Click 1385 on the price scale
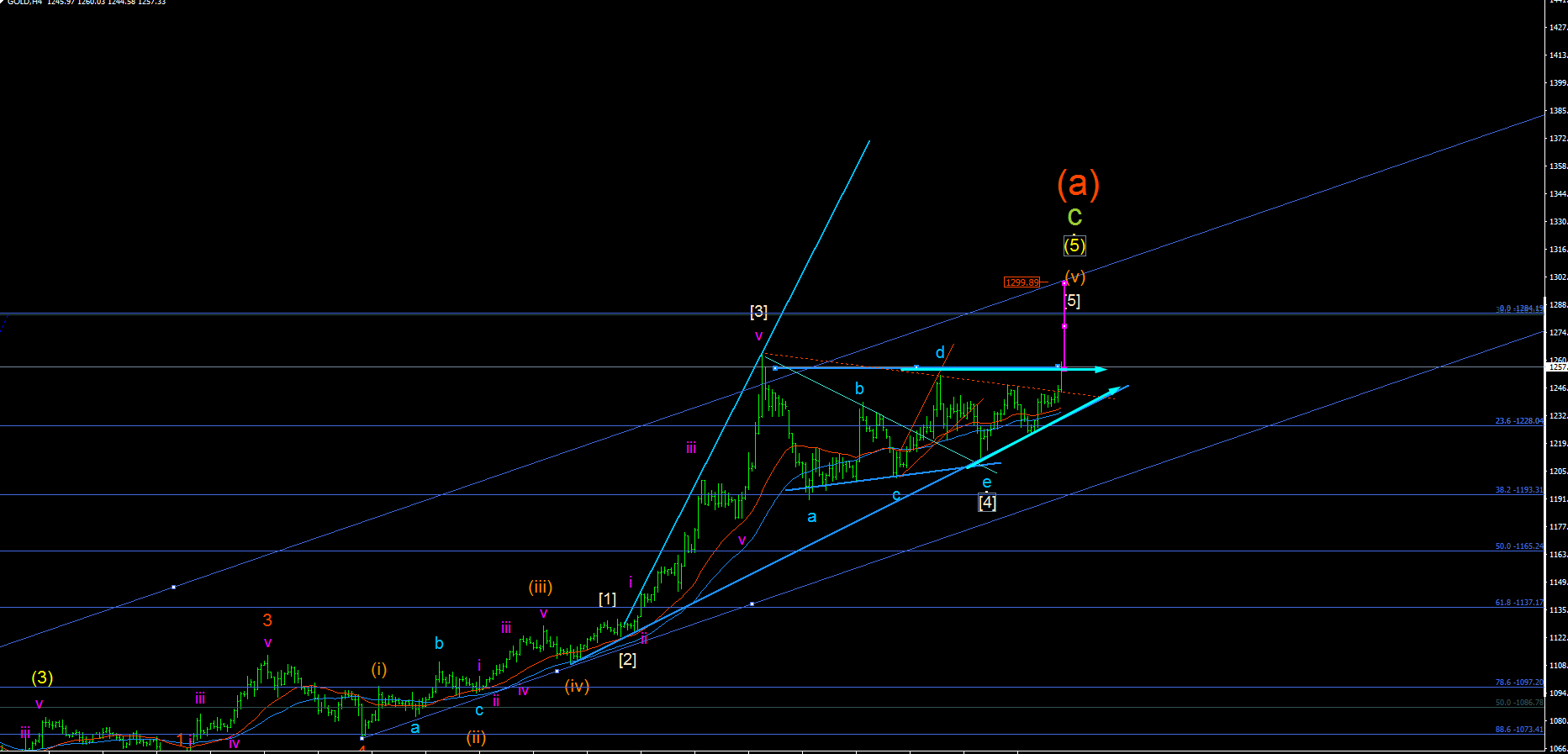 [1558, 111]
